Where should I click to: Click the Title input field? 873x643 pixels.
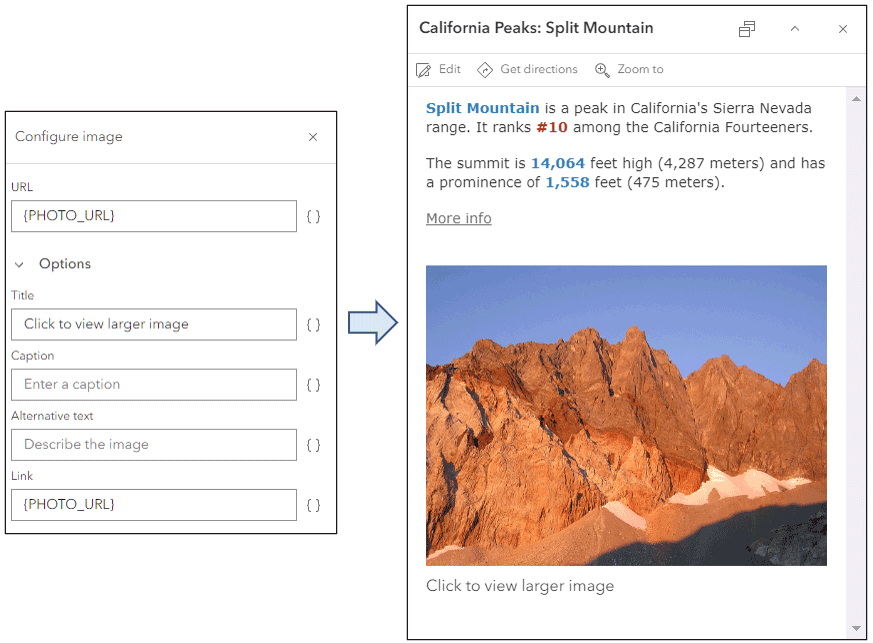tap(154, 324)
